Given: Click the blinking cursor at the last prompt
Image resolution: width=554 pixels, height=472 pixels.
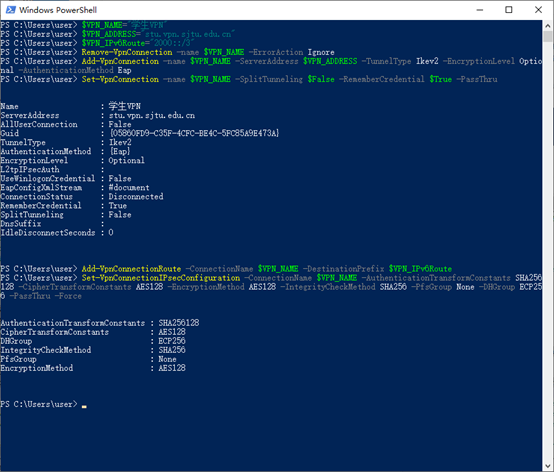Looking at the screenshot, I should (x=84, y=406).
